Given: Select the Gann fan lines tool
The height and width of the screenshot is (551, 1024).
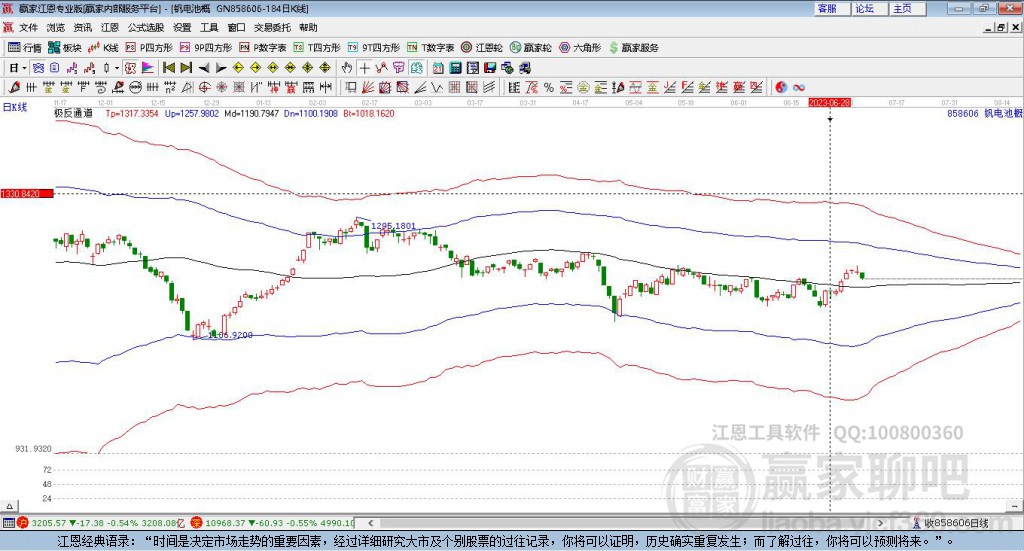Looking at the screenshot, I should 368,87.
